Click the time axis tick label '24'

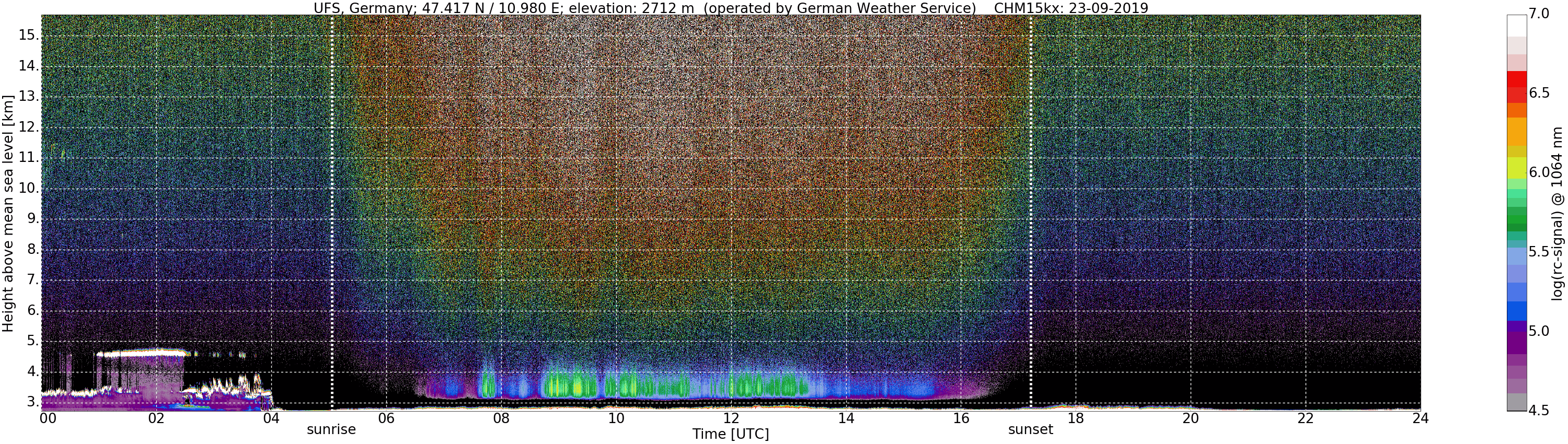coord(1420,418)
